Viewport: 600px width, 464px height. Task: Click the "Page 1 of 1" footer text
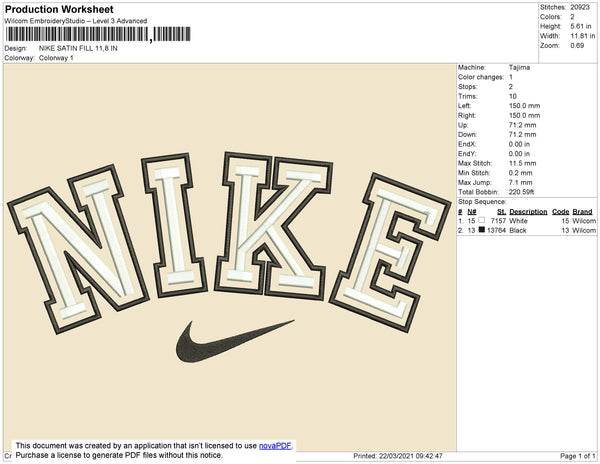coord(578,456)
